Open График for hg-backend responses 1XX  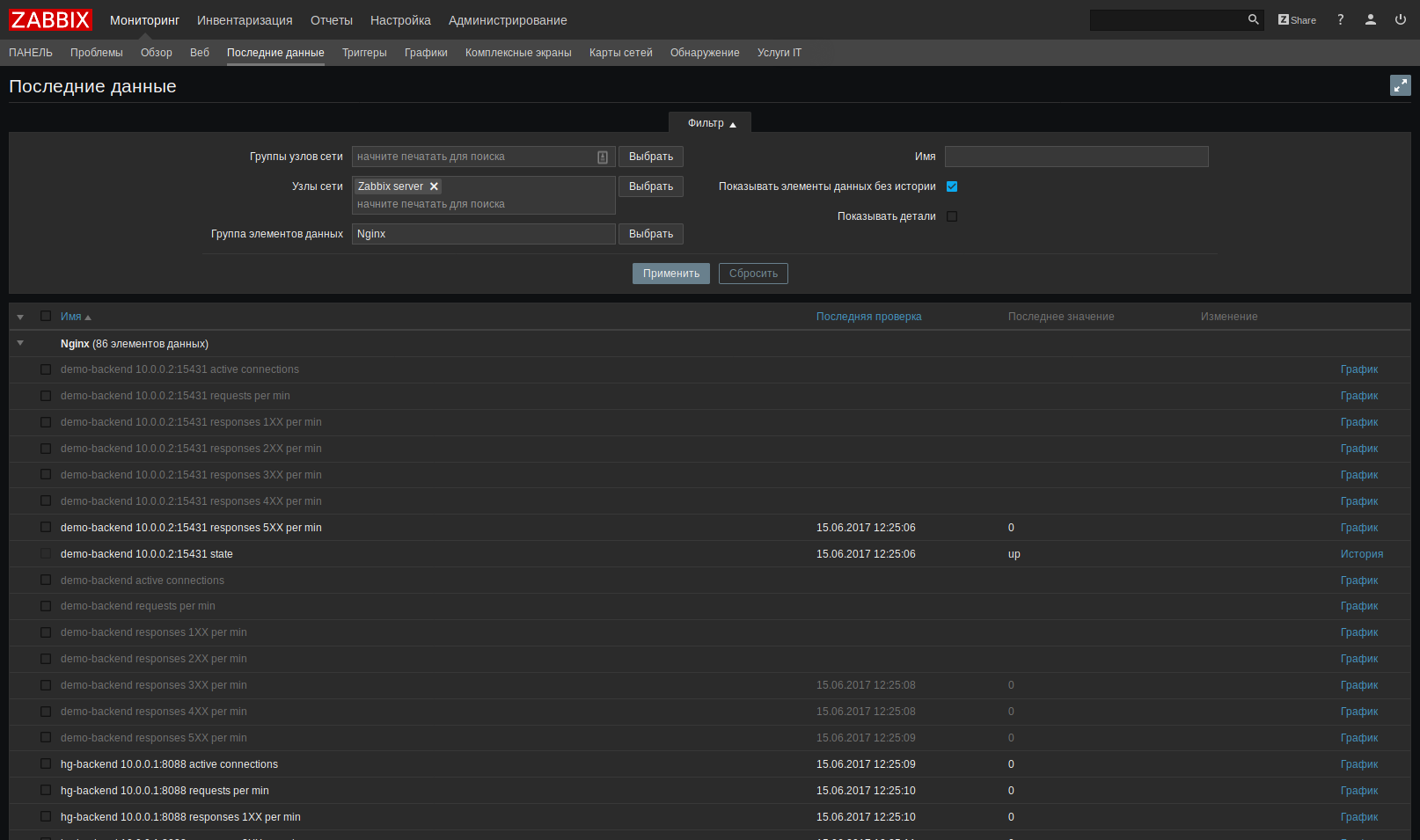[1359, 817]
